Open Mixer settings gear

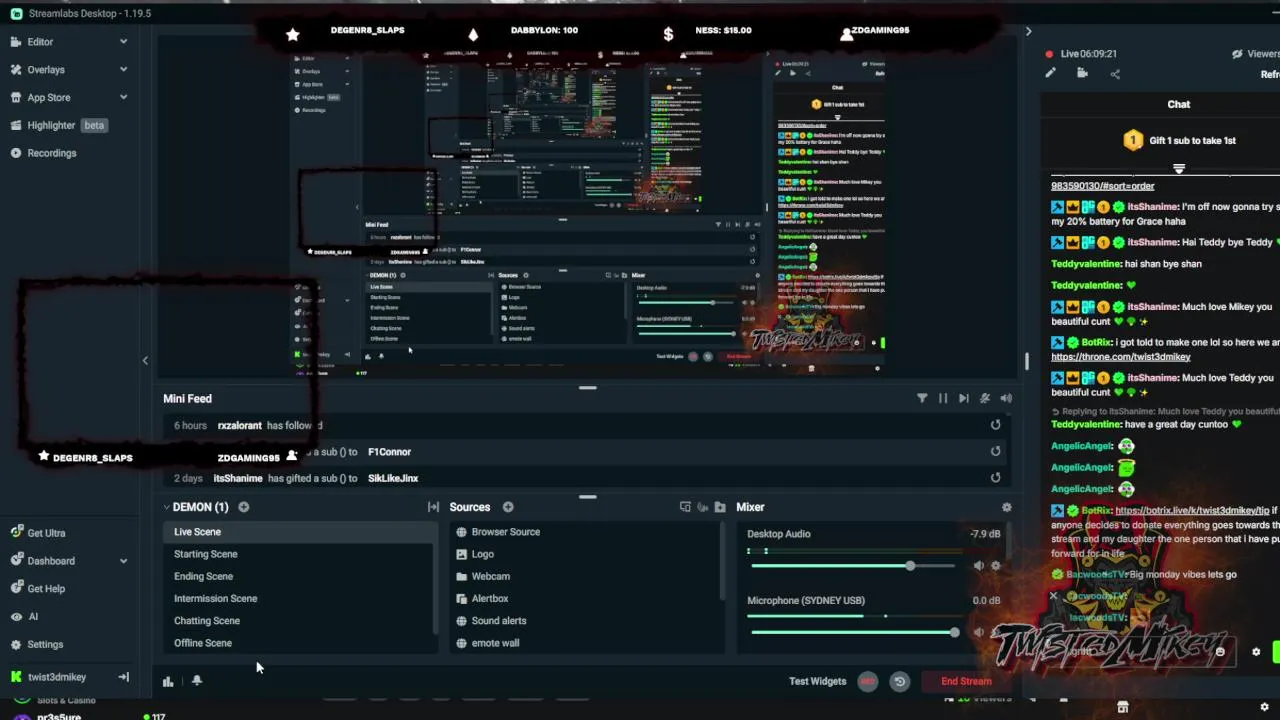(x=1006, y=507)
